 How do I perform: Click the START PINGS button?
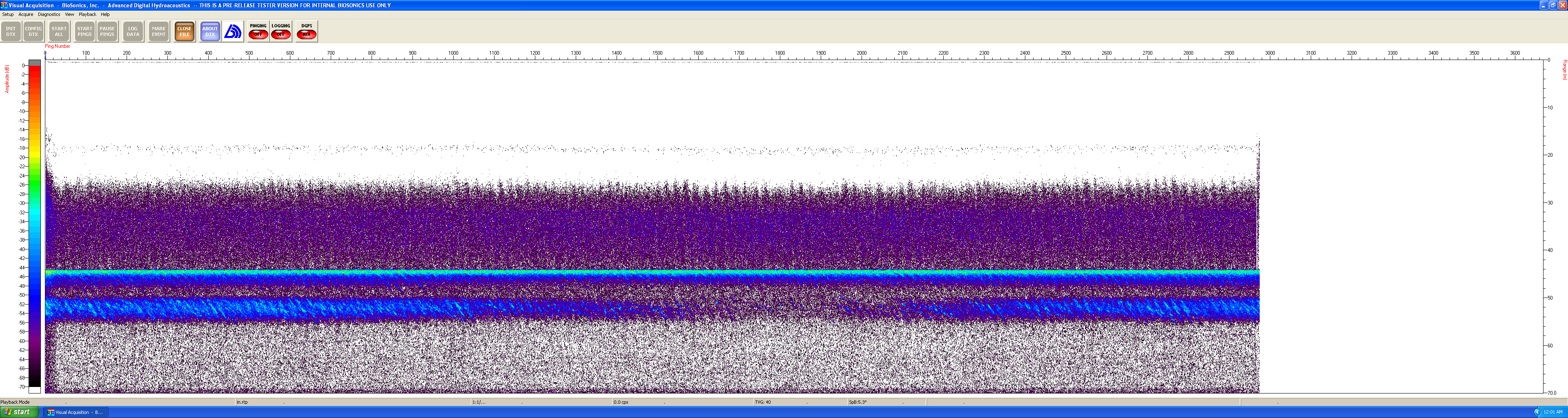[85, 32]
